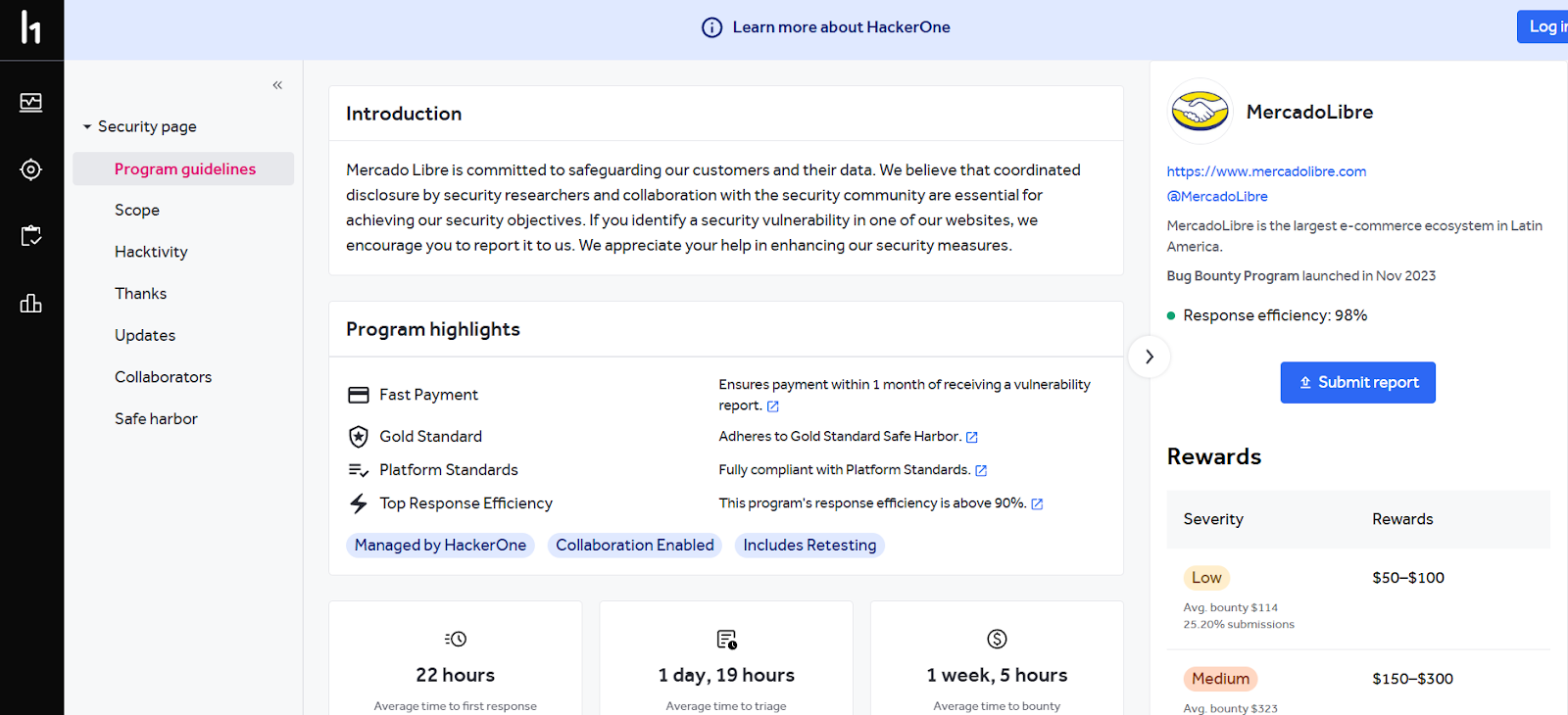Click the Top Response Efficiency label
1568x715 pixels.
(x=465, y=503)
